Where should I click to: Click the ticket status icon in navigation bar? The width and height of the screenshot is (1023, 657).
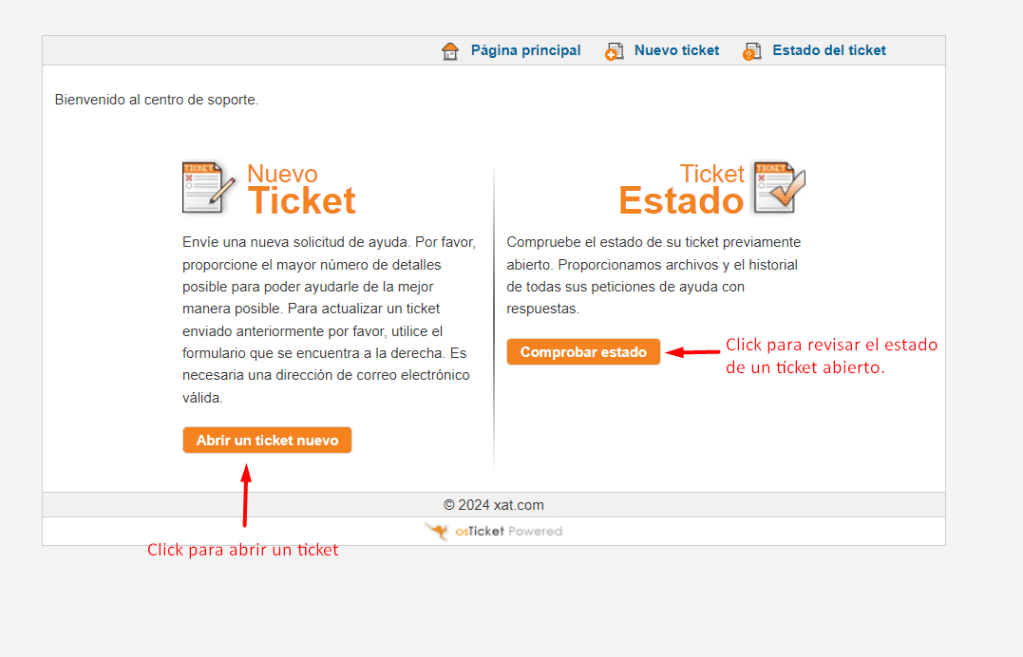point(752,51)
